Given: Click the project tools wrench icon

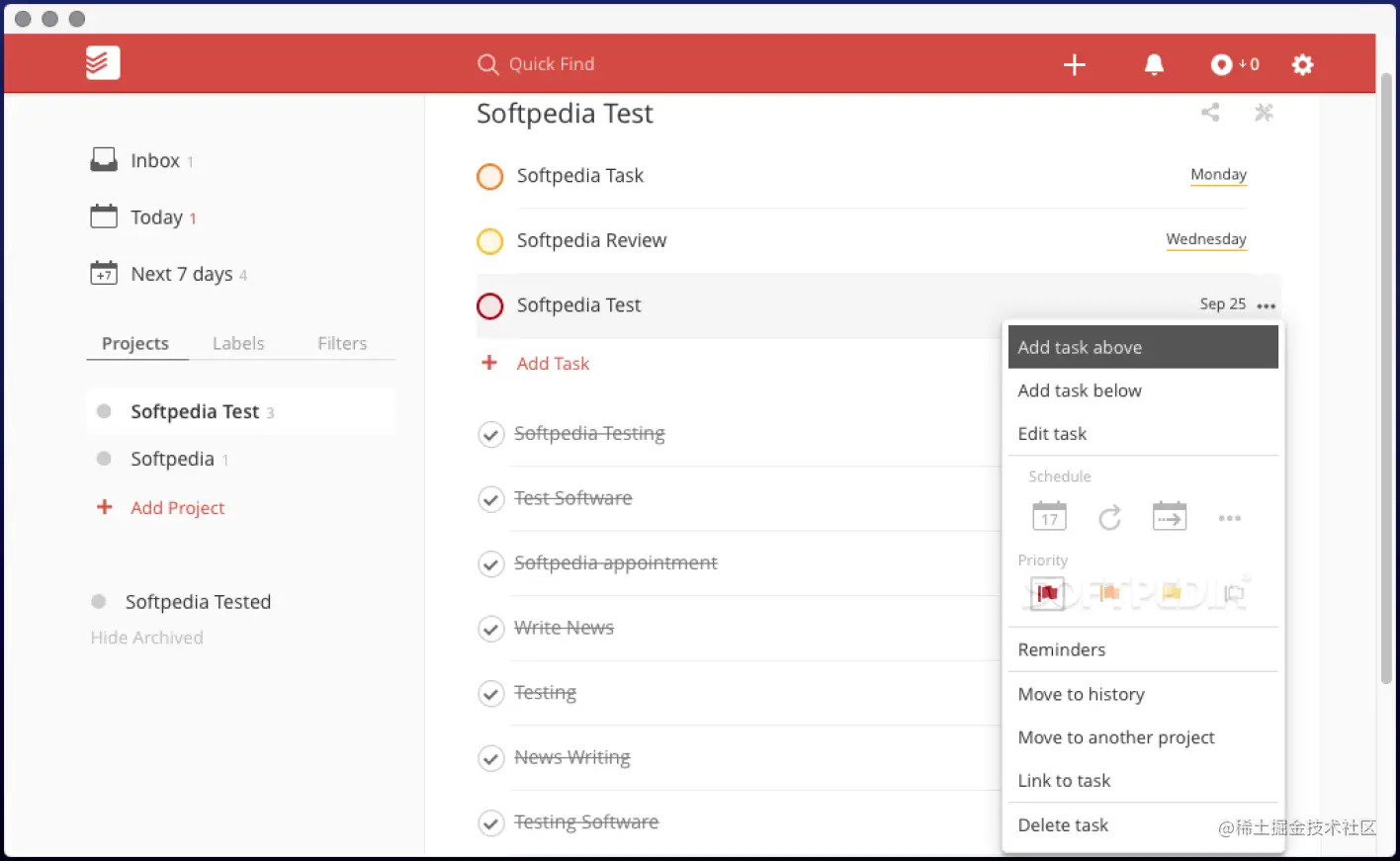Looking at the screenshot, I should click(1264, 113).
